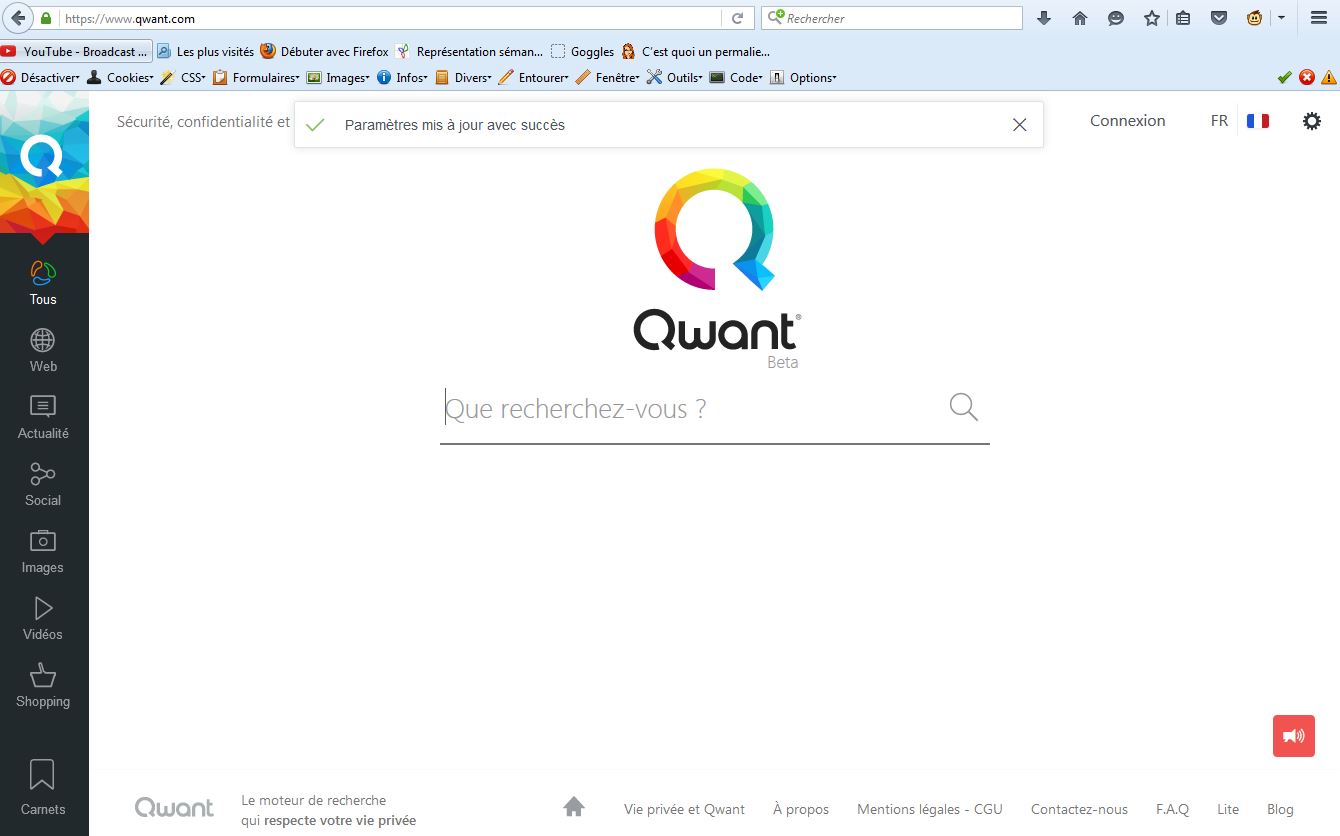1340x836 pixels.
Task: Open the Social search category
Action: coord(43,484)
